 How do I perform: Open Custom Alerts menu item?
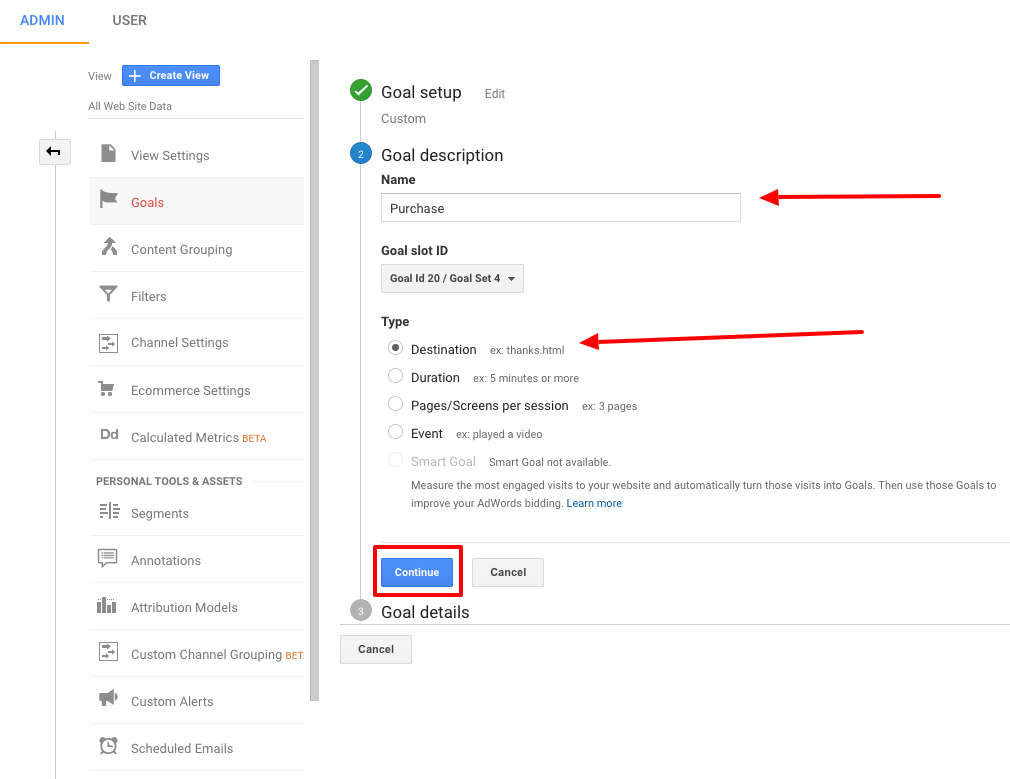196,701
